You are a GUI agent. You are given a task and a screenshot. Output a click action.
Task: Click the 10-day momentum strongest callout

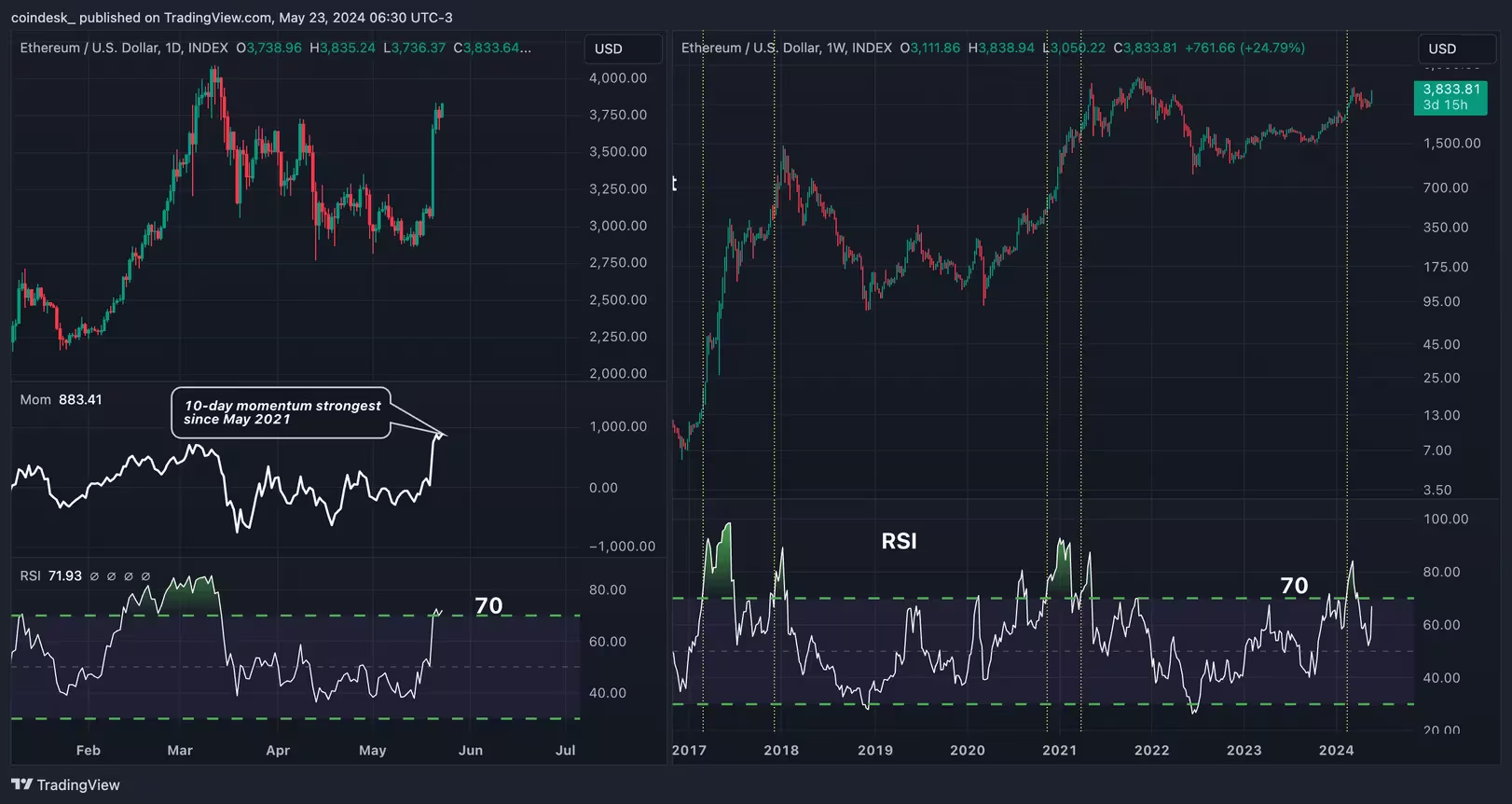pos(282,412)
